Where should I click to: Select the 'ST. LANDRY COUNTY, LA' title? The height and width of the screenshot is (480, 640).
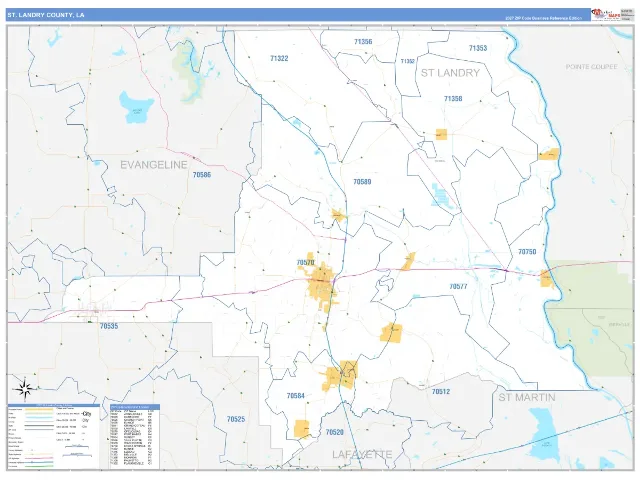click(46, 15)
